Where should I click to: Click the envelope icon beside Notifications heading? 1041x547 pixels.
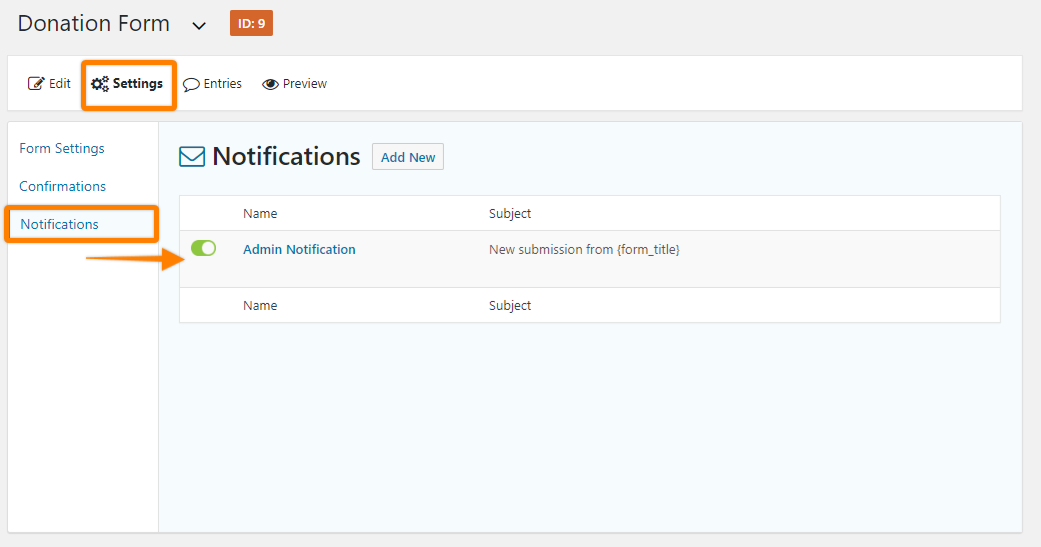pyautogui.click(x=192, y=157)
